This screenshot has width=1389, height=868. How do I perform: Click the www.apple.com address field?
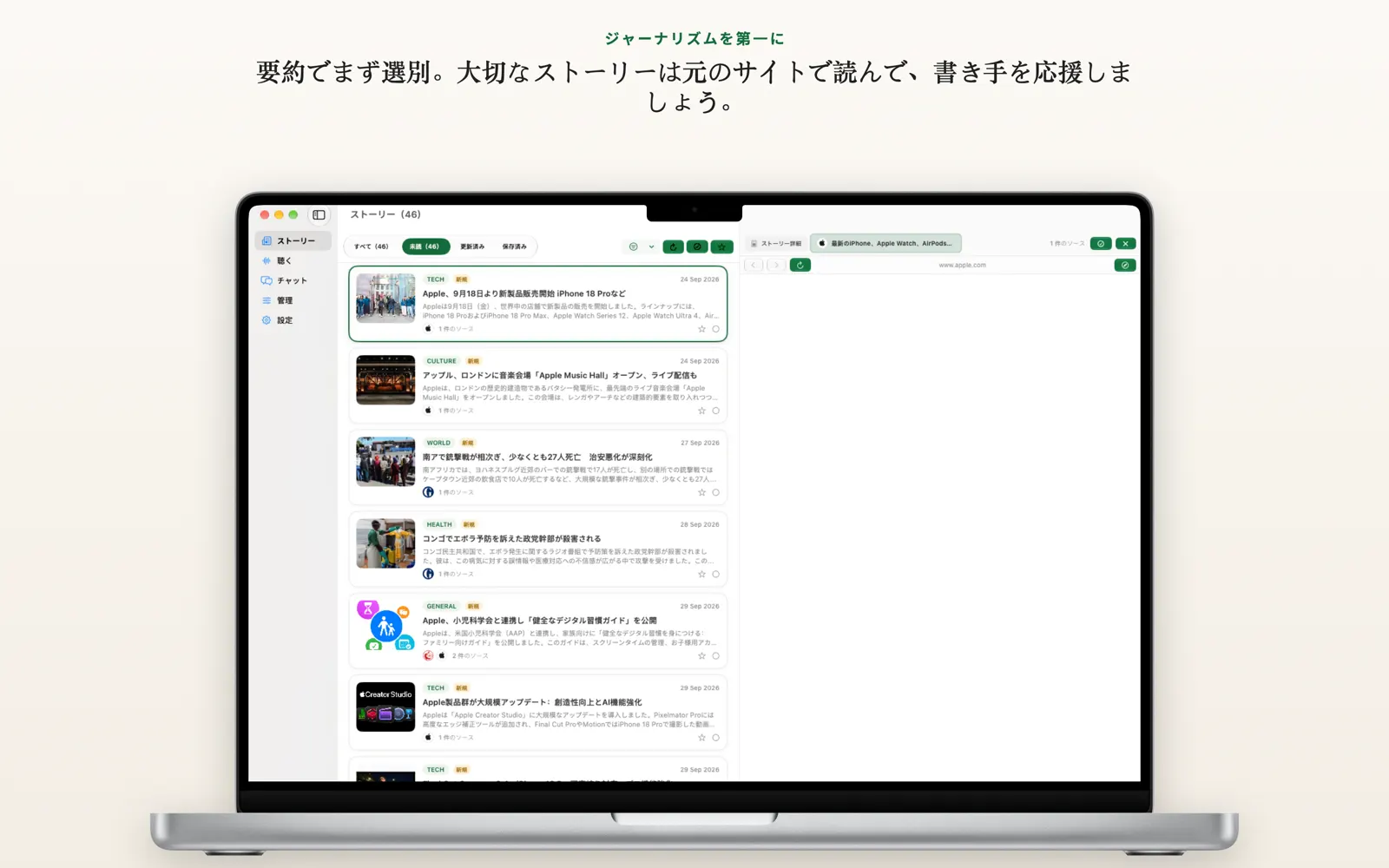[962, 265]
